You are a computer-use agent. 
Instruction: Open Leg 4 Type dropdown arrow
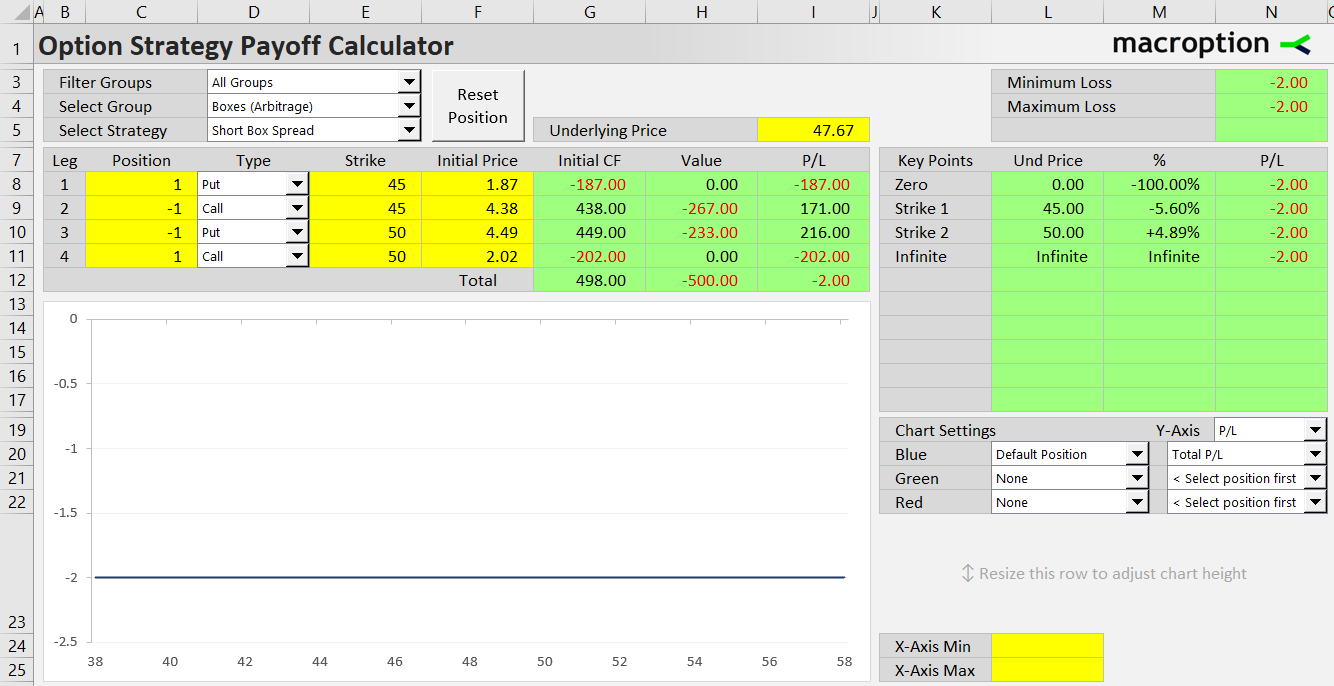(x=297, y=256)
